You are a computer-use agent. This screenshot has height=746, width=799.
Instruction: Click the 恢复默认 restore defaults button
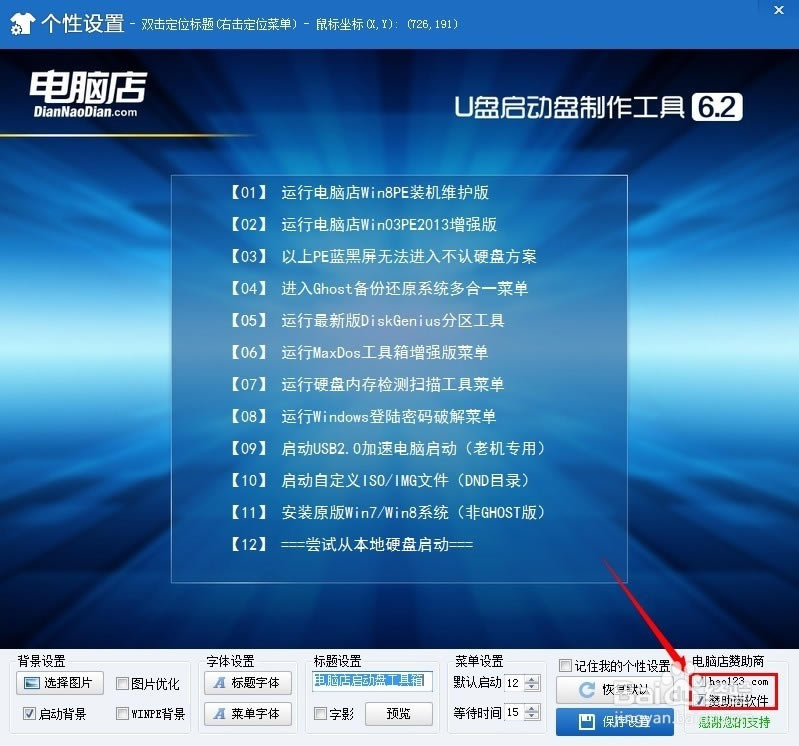(x=615, y=690)
